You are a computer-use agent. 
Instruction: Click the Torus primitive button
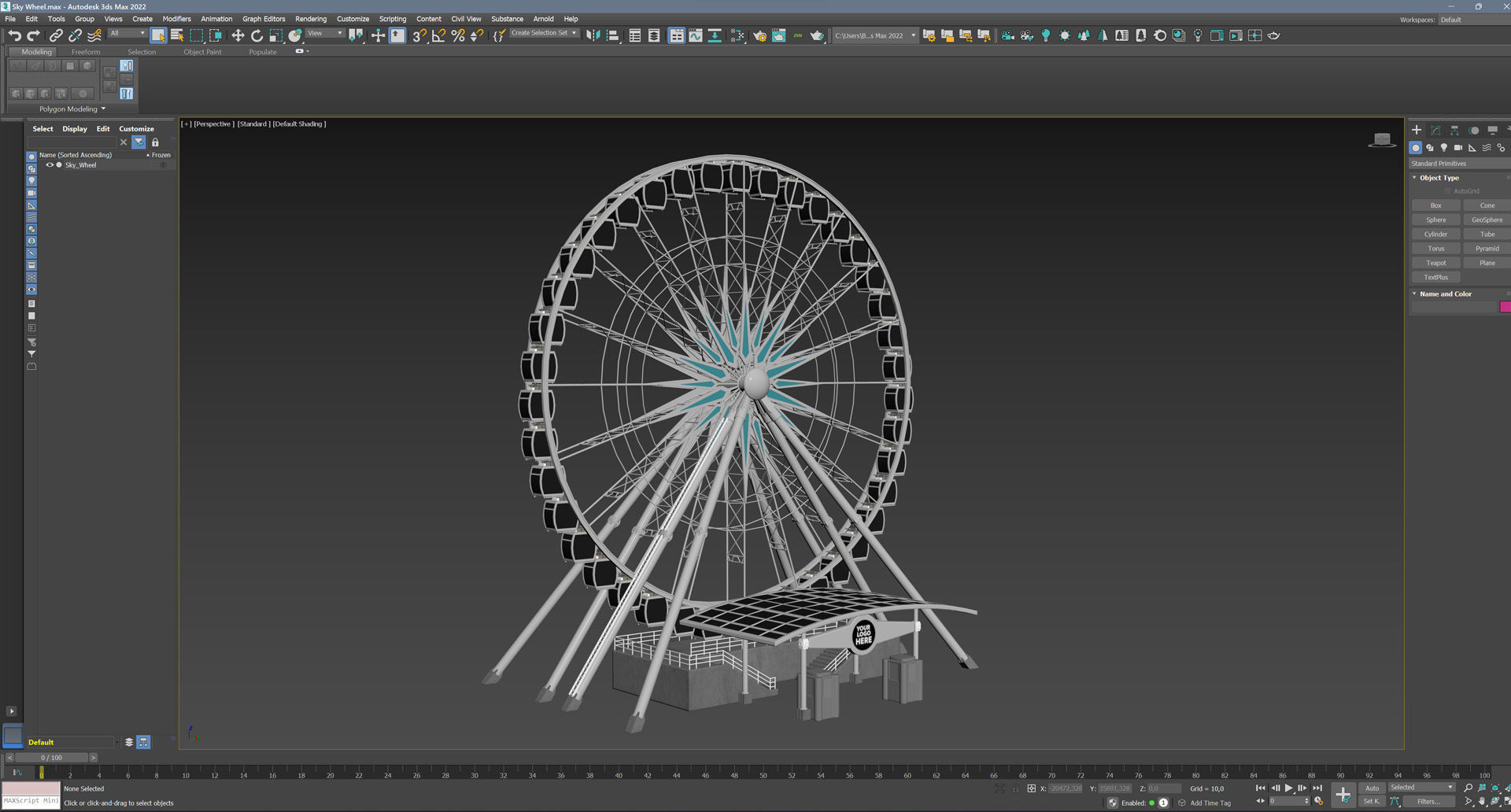coord(1435,249)
